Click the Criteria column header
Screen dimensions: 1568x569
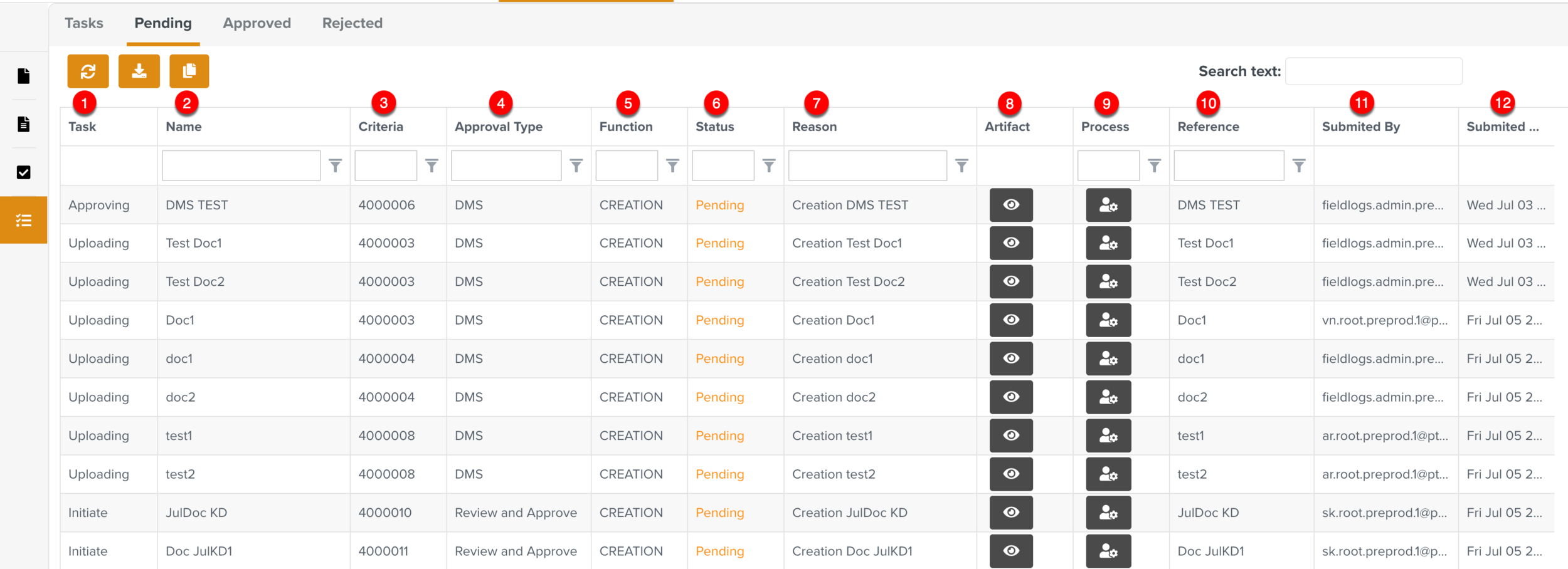(381, 127)
